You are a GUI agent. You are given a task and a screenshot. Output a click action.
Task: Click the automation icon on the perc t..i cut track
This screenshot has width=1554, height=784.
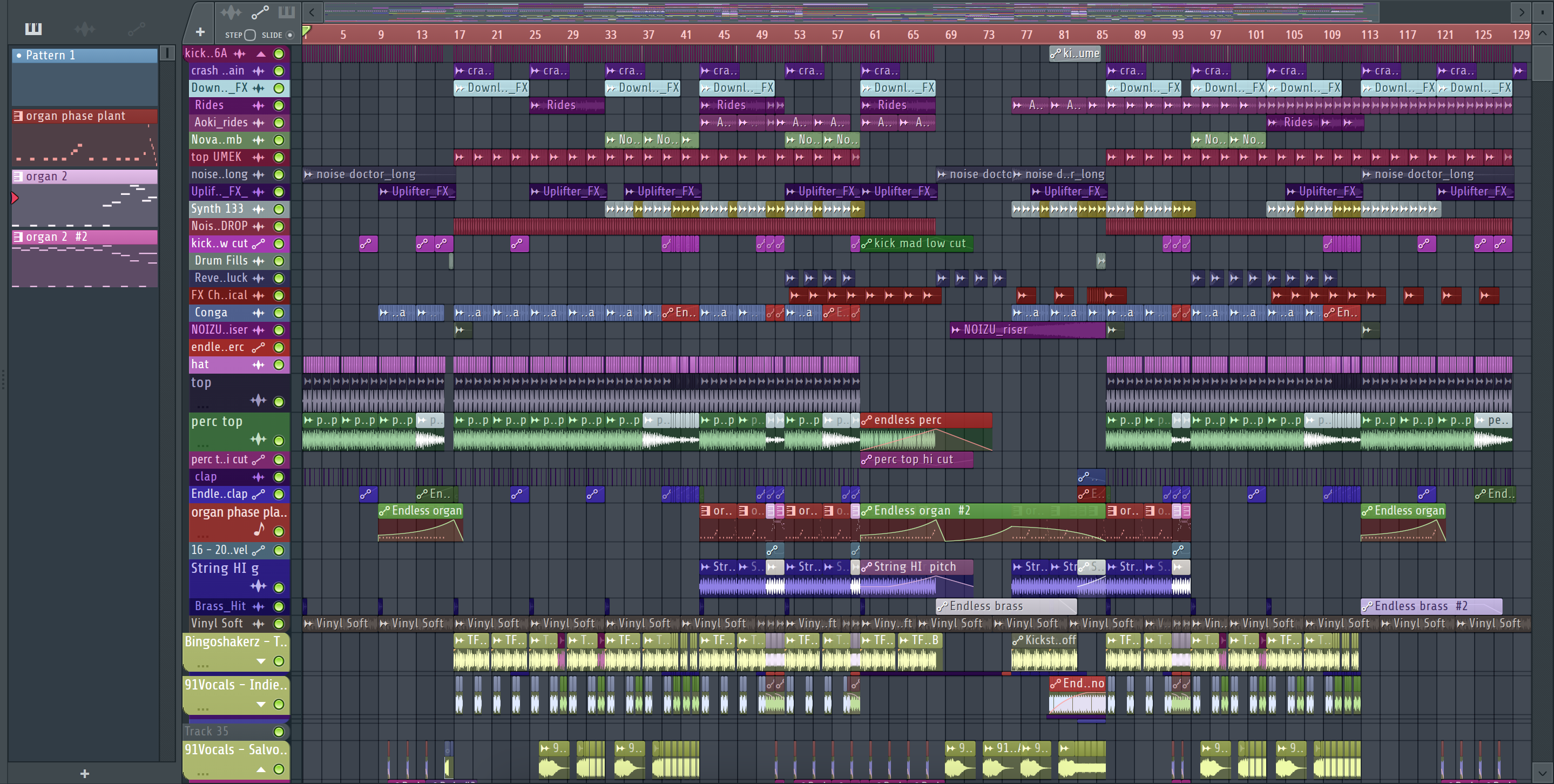(x=258, y=459)
